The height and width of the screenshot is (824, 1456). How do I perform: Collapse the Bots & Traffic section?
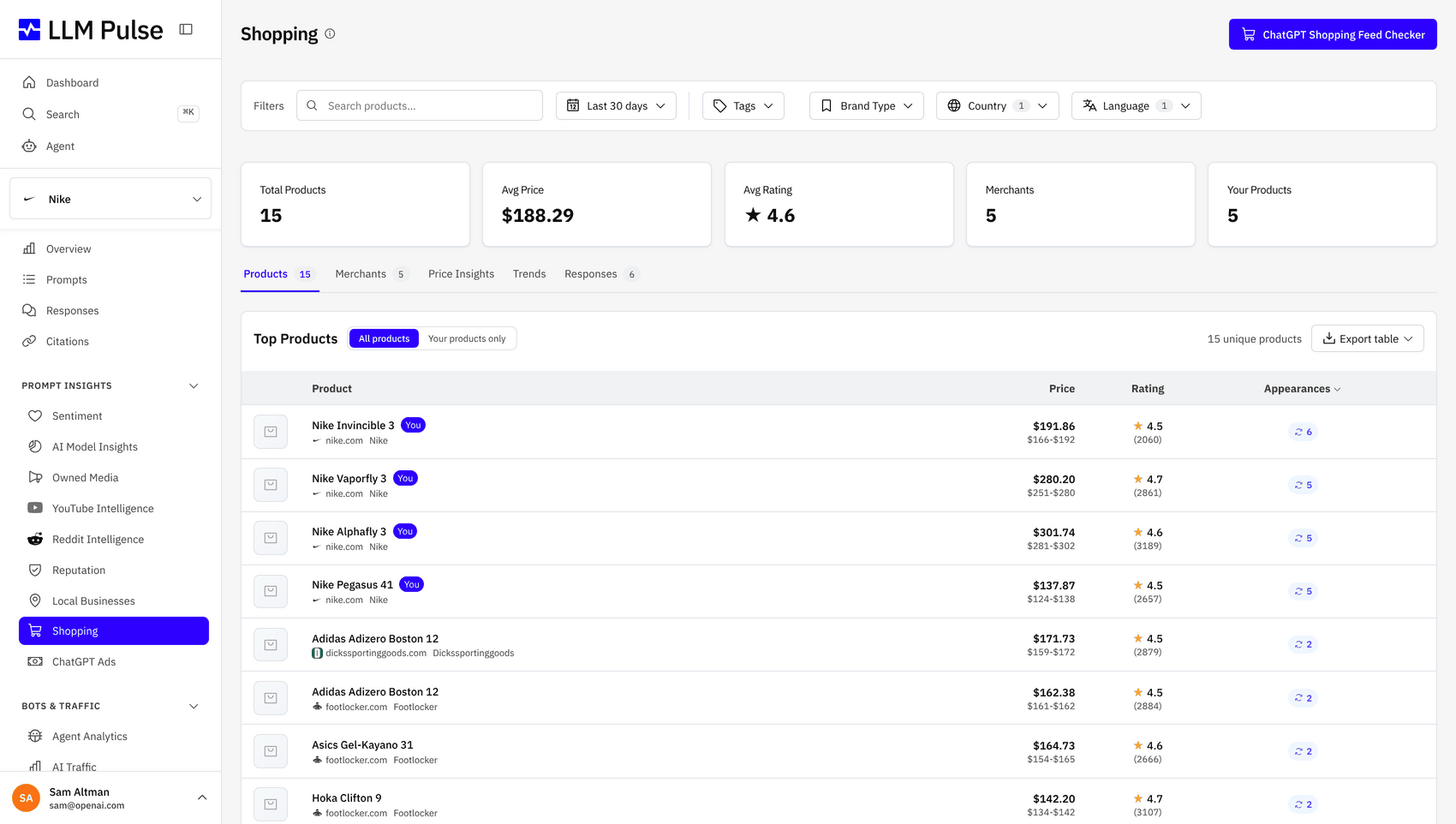[194, 706]
